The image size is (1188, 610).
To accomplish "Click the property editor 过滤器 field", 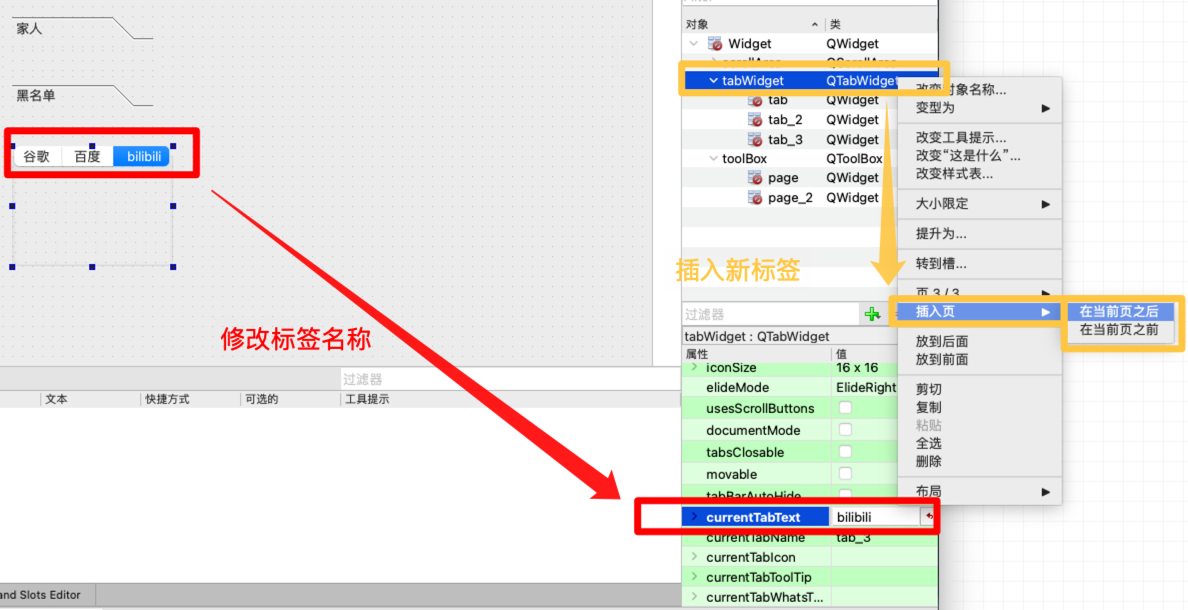I will (x=770, y=314).
